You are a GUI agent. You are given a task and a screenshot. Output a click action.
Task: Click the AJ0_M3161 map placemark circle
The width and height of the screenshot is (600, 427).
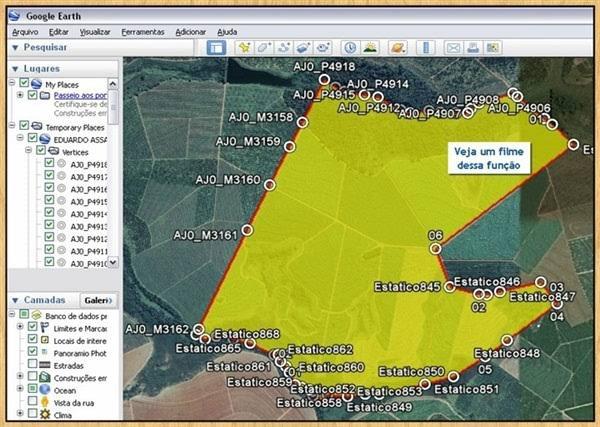point(247,230)
